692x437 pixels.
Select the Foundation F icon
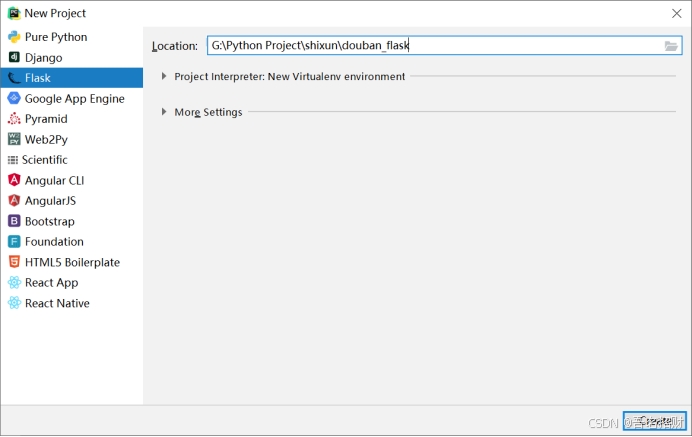click(x=14, y=241)
